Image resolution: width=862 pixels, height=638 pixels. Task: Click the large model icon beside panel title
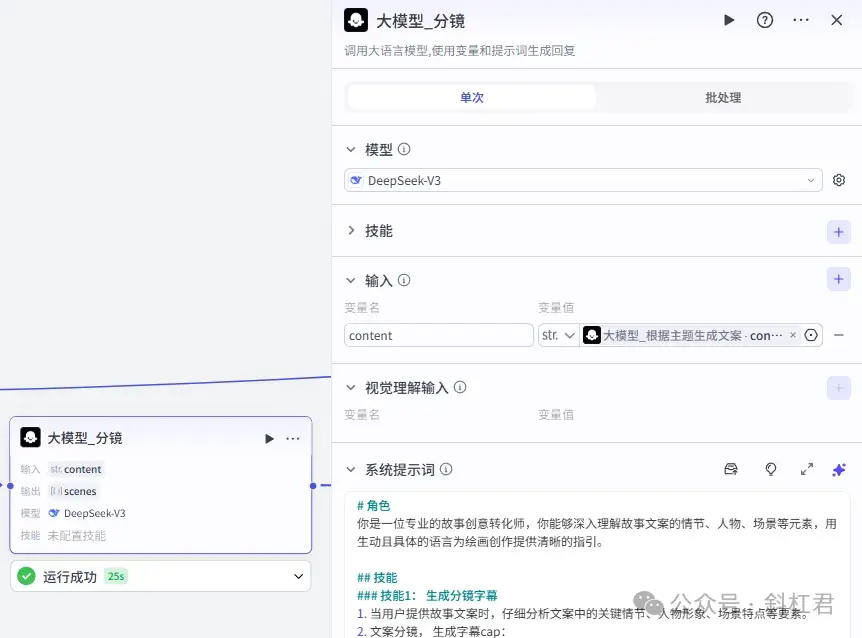[x=356, y=20]
